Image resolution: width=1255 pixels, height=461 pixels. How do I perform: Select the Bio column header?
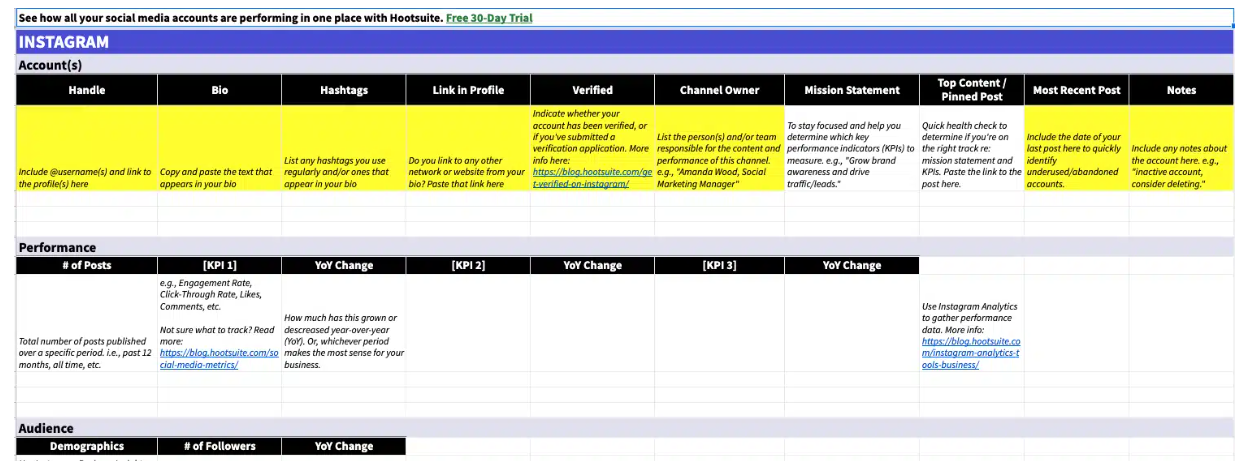[x=220, y=90]
